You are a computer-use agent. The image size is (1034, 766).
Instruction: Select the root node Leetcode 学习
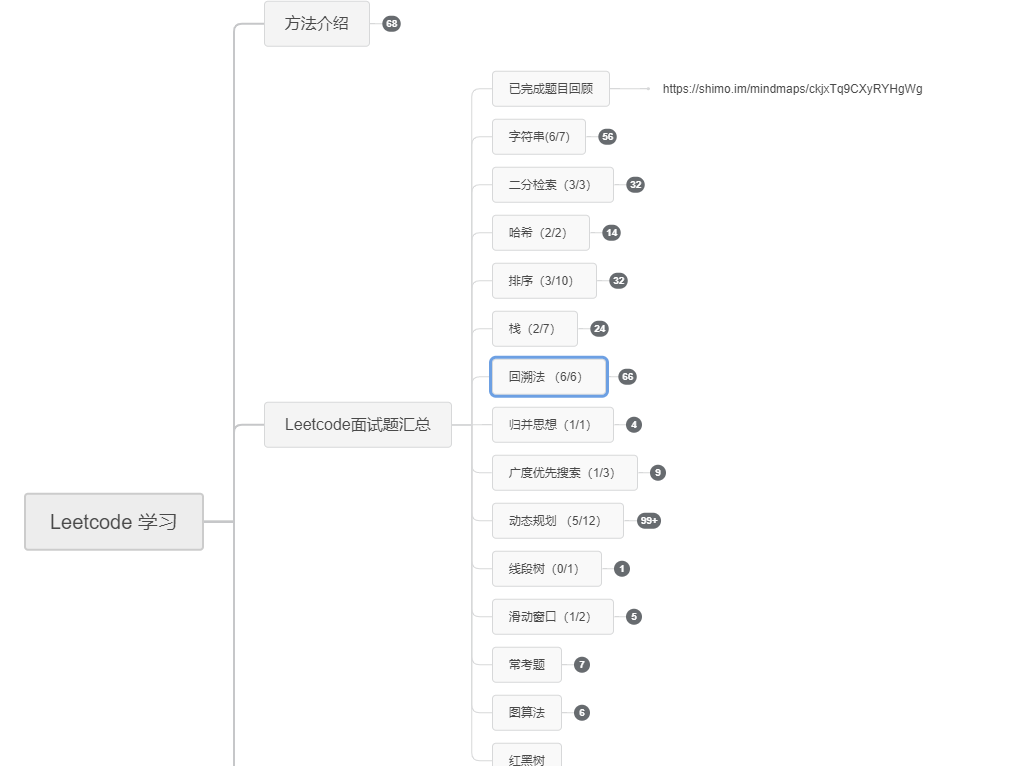[114, 521]
